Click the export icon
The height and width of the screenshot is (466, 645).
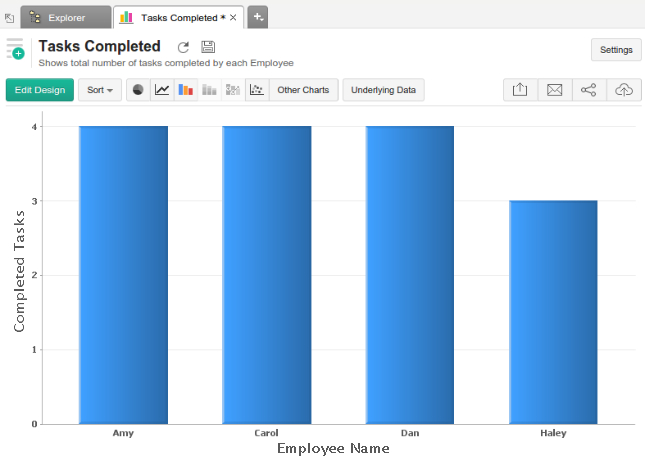tap(520, 90)
